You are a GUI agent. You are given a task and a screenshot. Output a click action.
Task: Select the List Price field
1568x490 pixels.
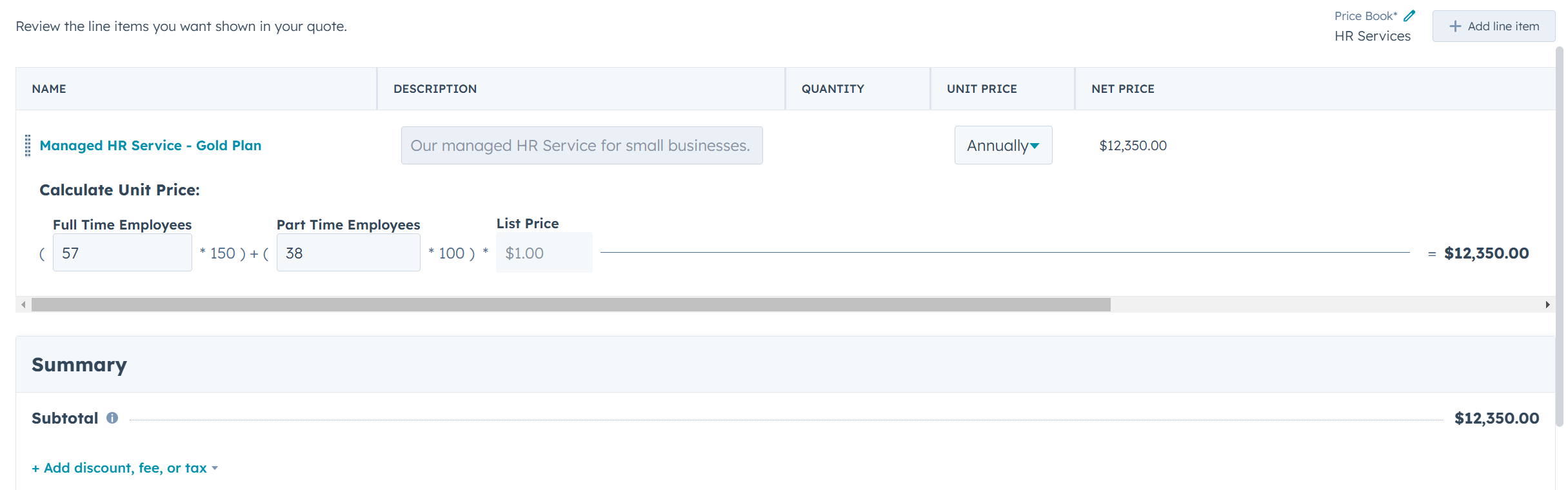point(544,252)
